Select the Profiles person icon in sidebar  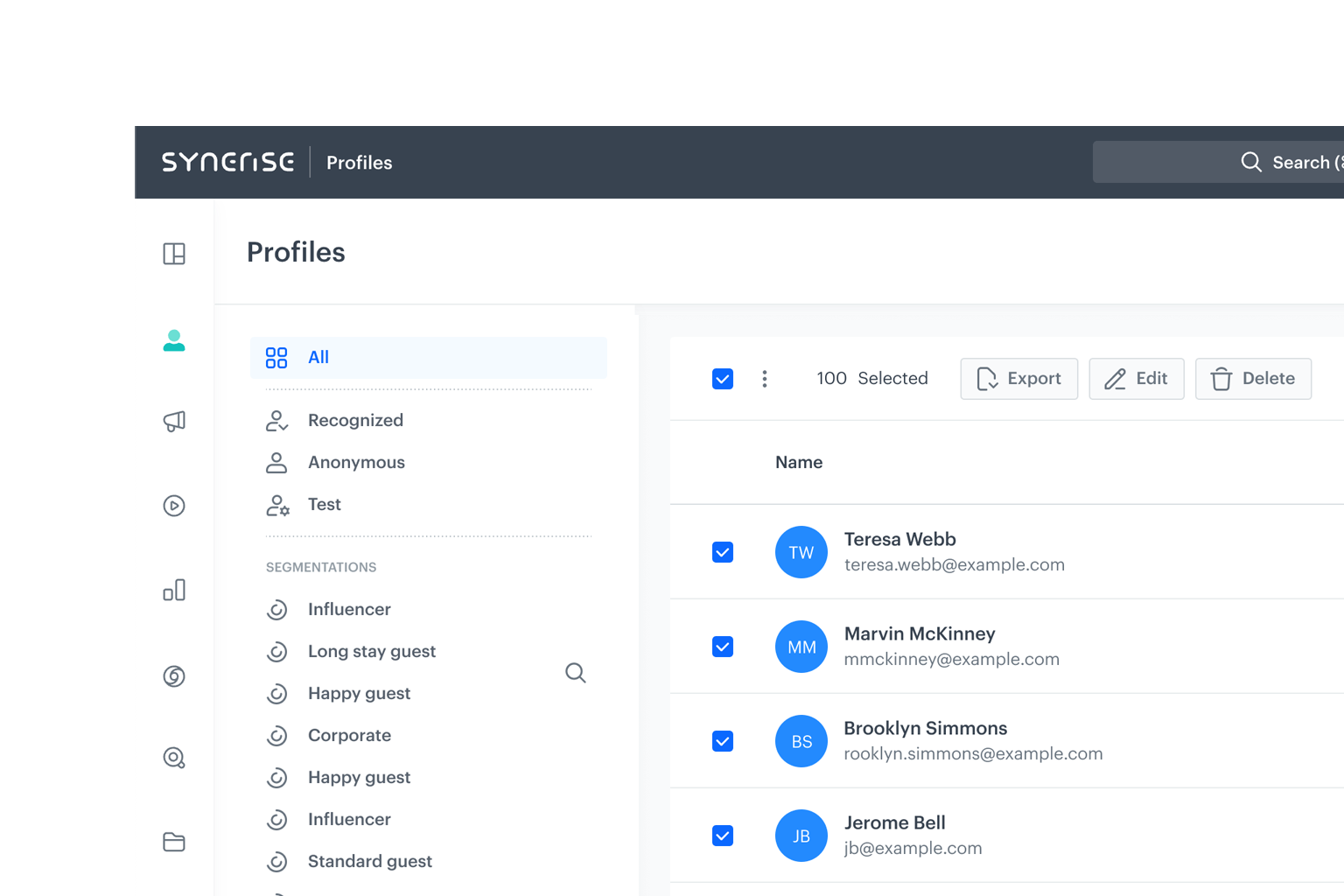tap(174, 341)
